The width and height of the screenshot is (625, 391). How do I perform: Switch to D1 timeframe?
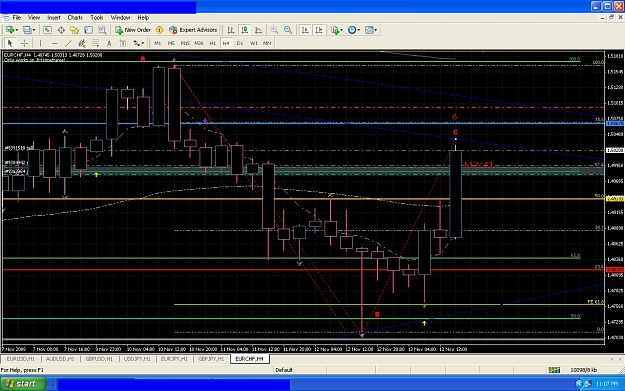[x=240, y=43]
